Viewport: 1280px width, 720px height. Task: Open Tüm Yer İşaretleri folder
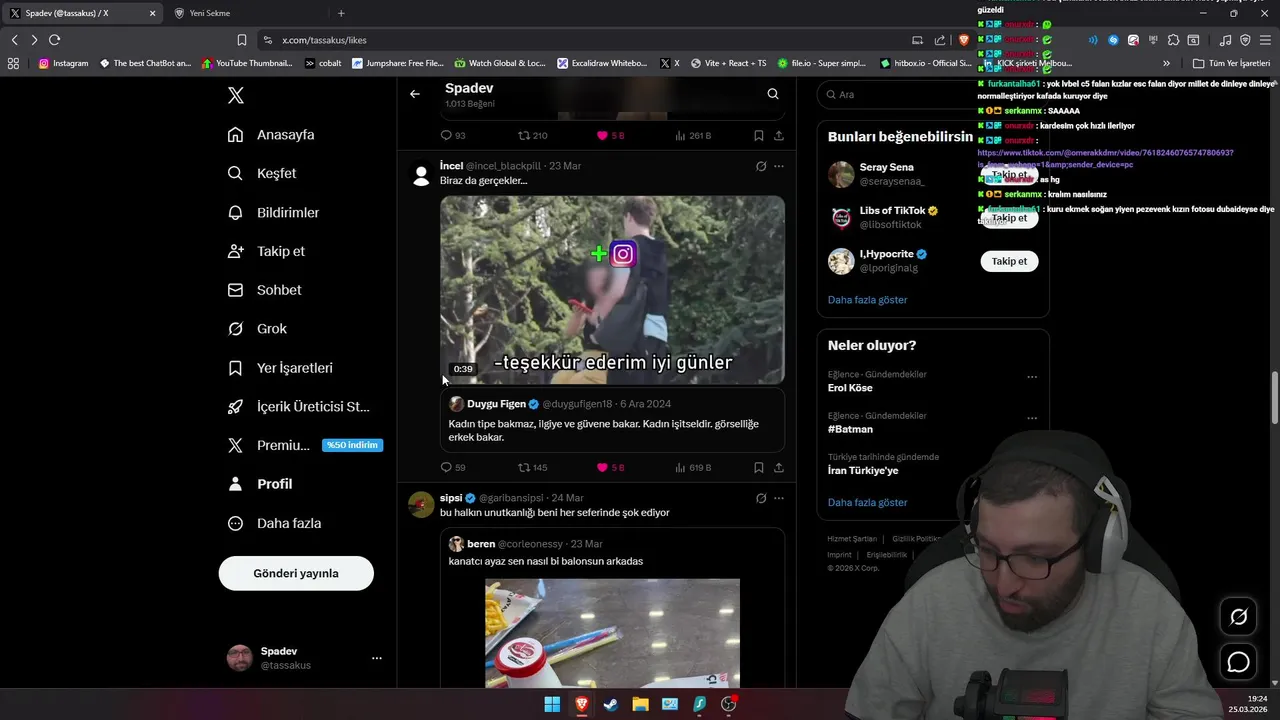[x=1231, y=63]
